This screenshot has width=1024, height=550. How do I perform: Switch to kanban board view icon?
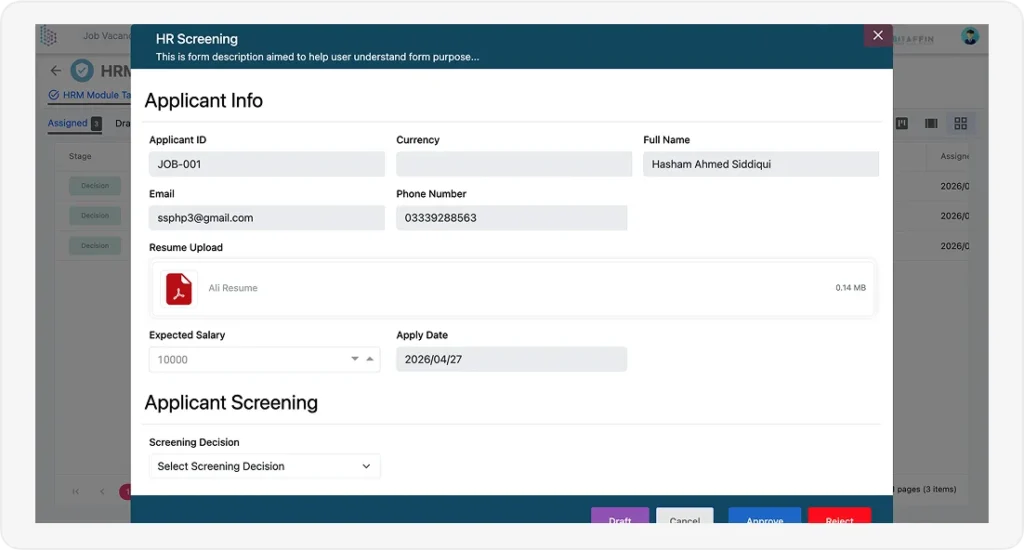(x=902, y=123)
